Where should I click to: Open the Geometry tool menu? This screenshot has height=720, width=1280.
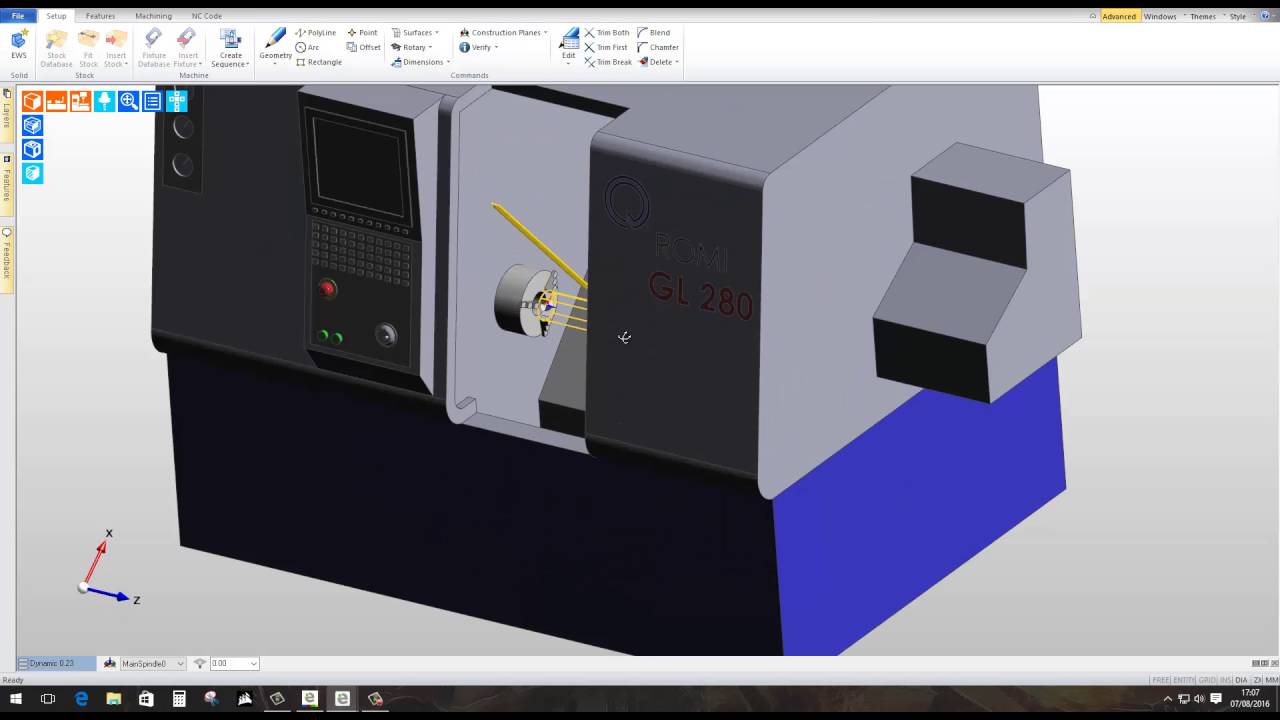(x=275, y=46)
